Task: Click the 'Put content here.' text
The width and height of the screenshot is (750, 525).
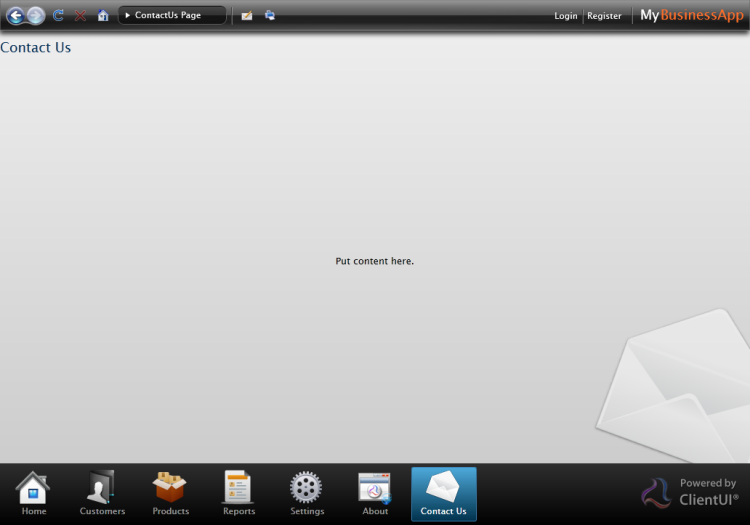Action: coord(375,261)
